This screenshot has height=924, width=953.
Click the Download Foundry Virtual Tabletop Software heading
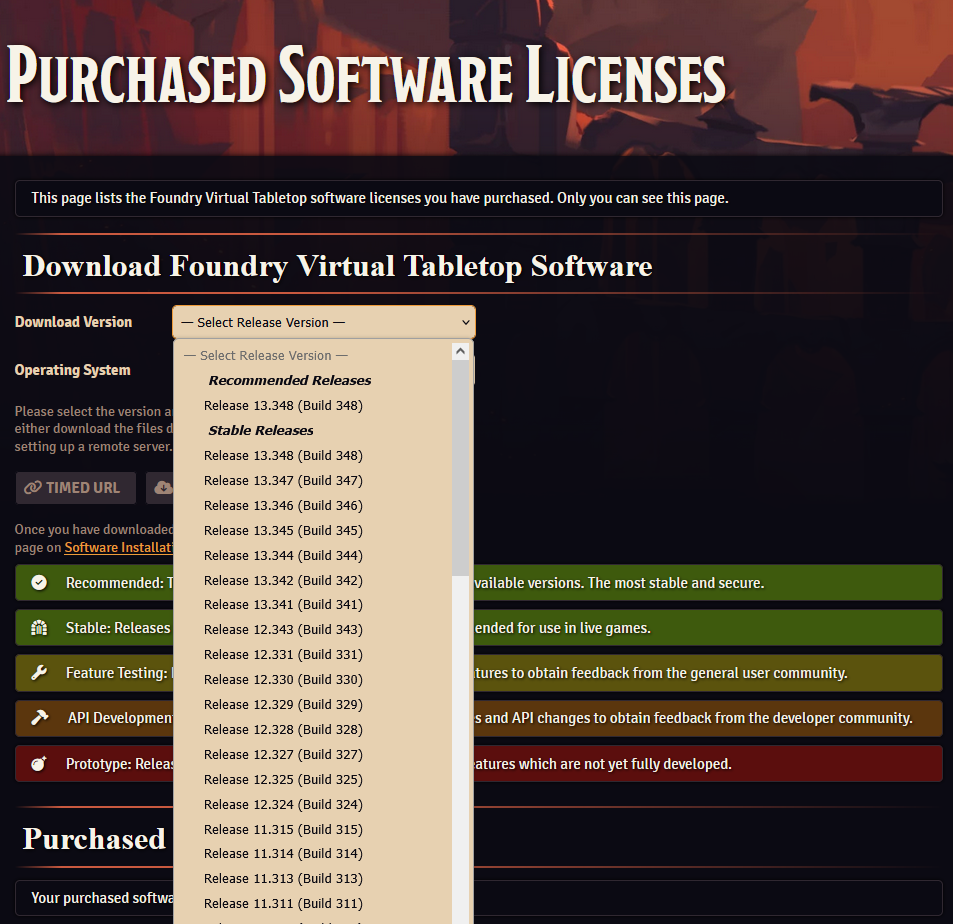(x=337, y=266)
